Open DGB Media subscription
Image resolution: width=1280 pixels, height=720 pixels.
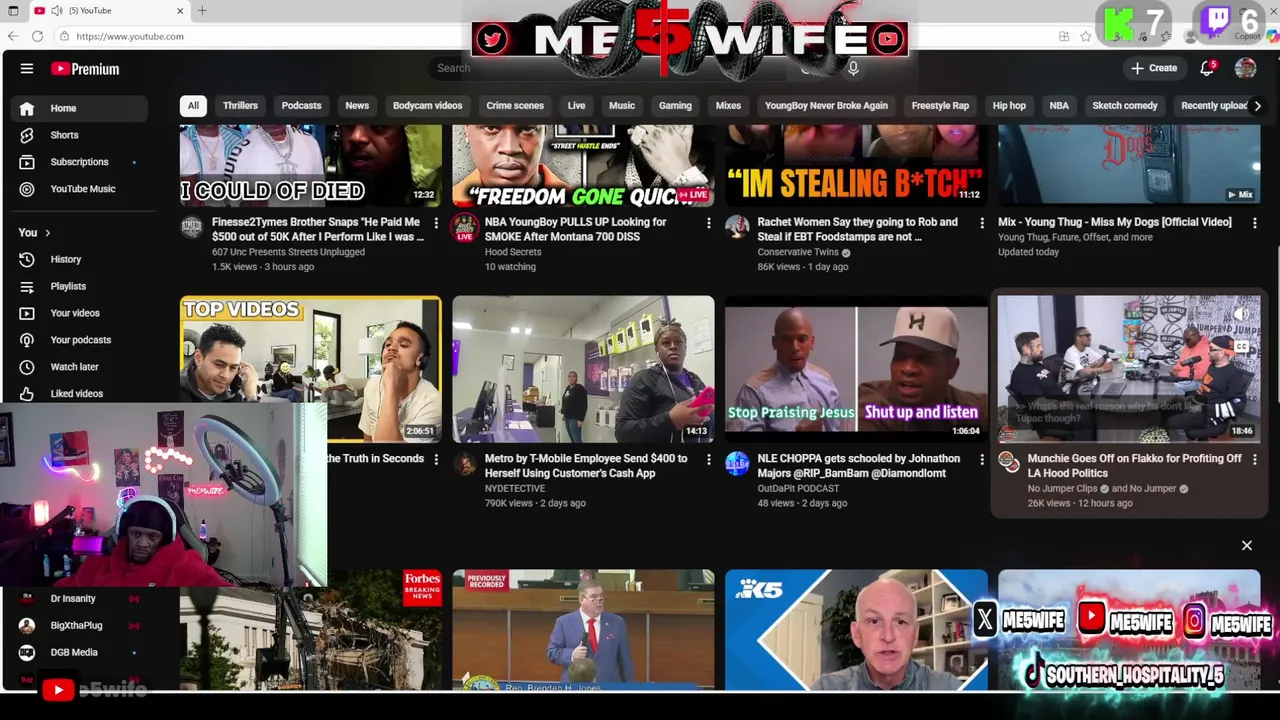pos(79,652)
